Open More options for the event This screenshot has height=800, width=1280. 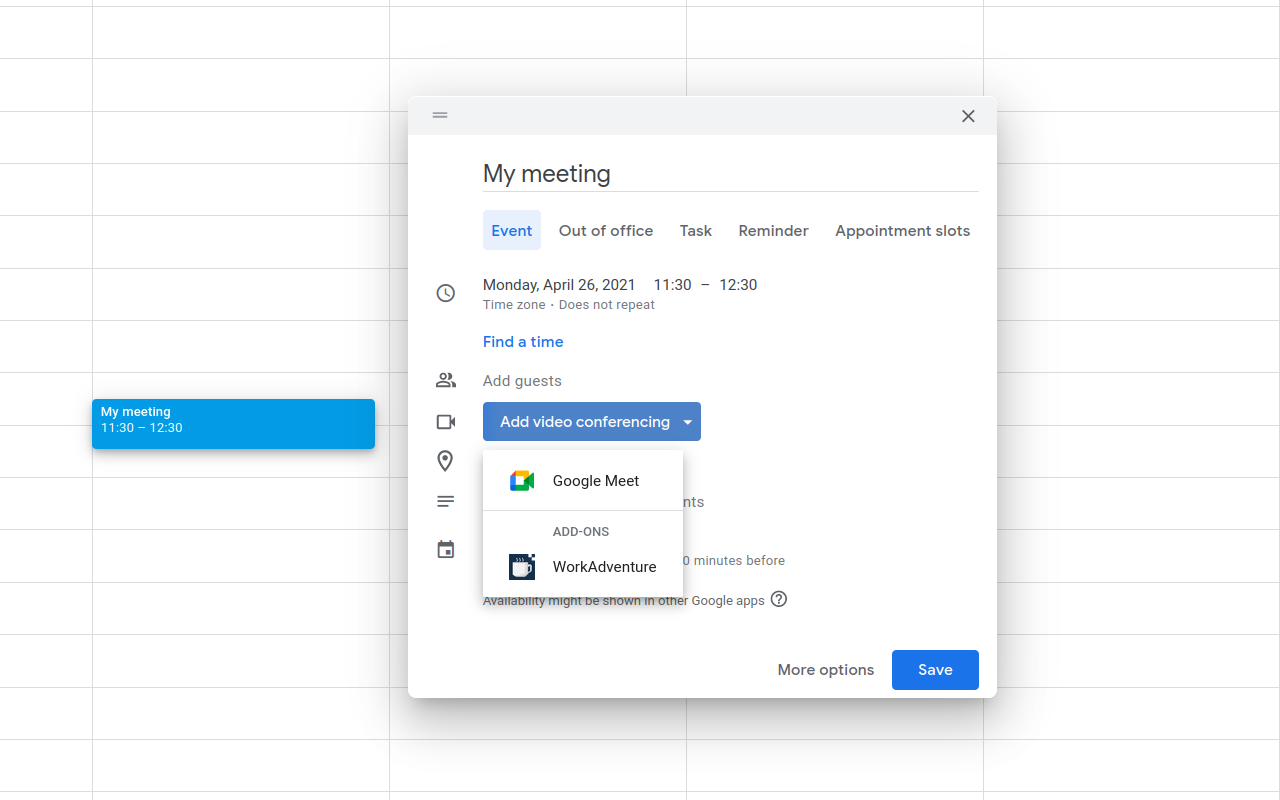[x=825, y=670]
